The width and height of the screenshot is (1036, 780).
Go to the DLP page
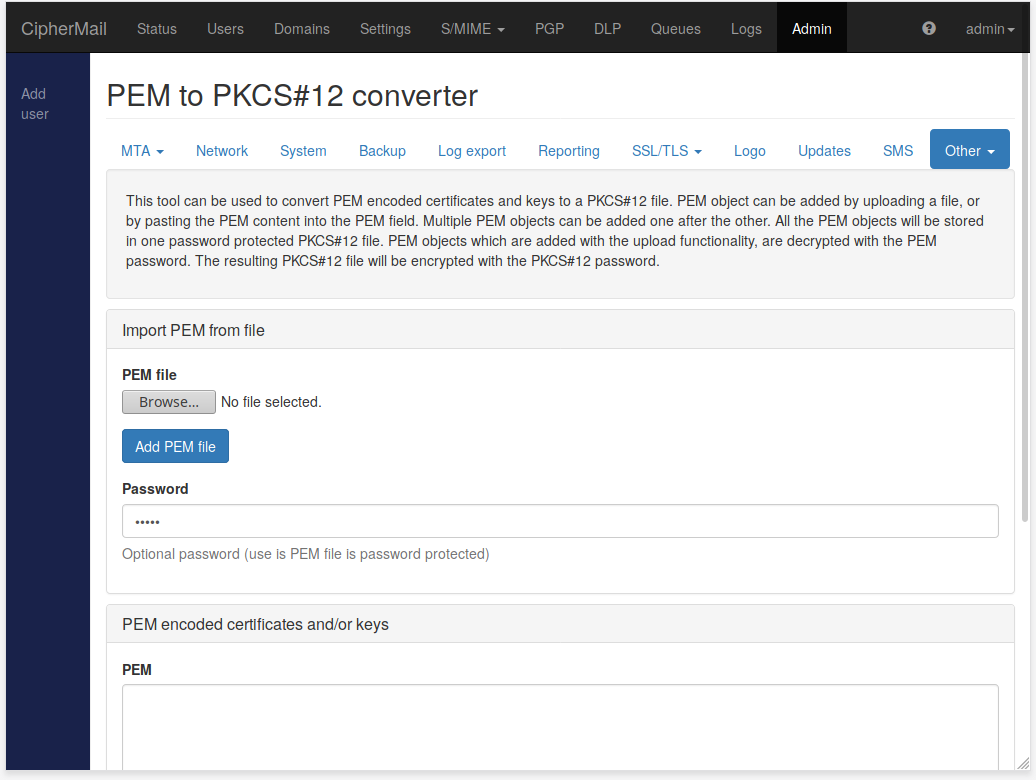point(607,28)
